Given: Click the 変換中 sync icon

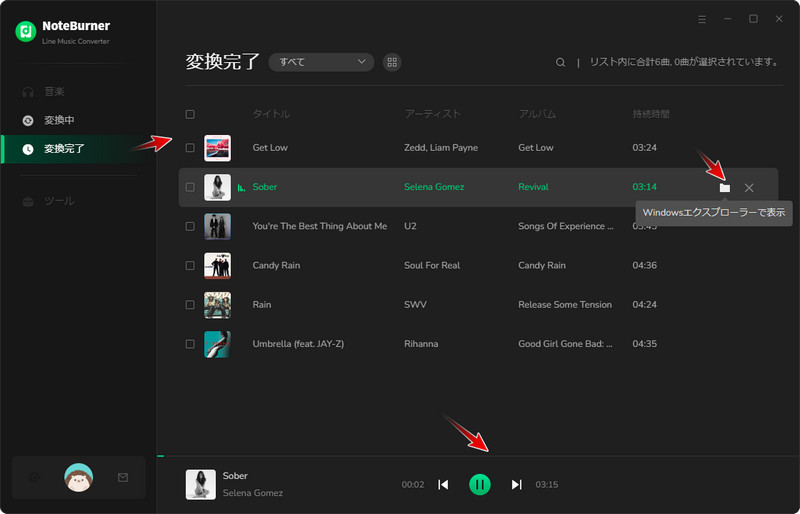Looking at the screenshot, I should 28,120.
